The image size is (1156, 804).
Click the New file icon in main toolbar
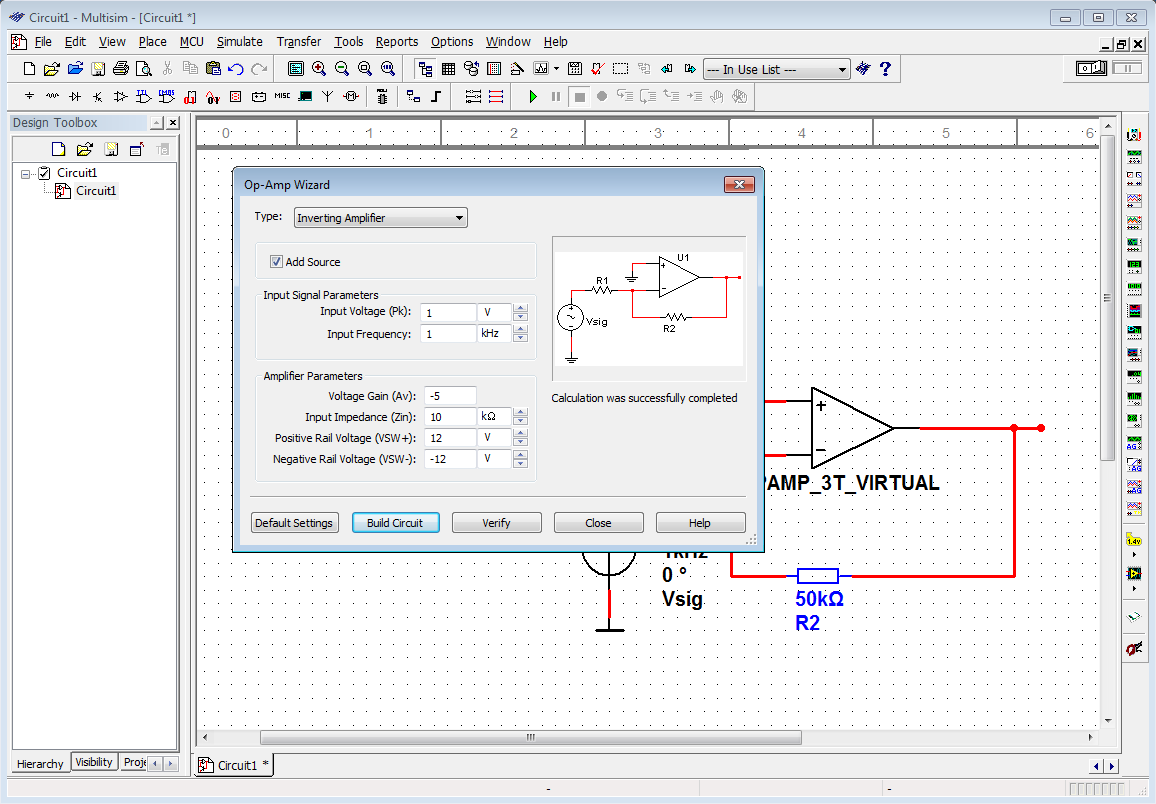pyautogui.click(x=29, y=69)
